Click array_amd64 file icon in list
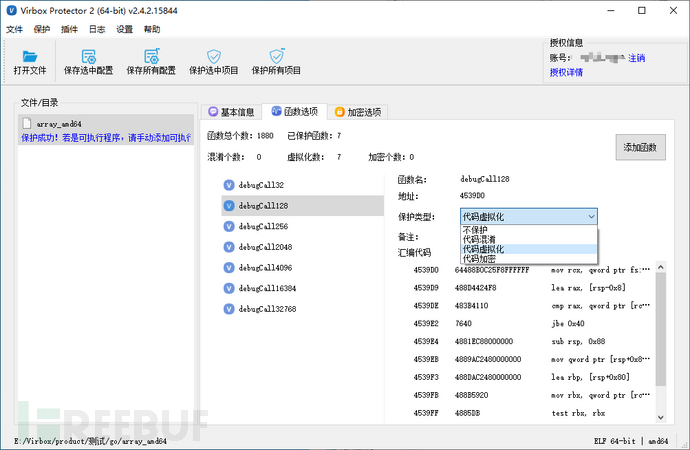690x450 pixels. tap(27, 124)
